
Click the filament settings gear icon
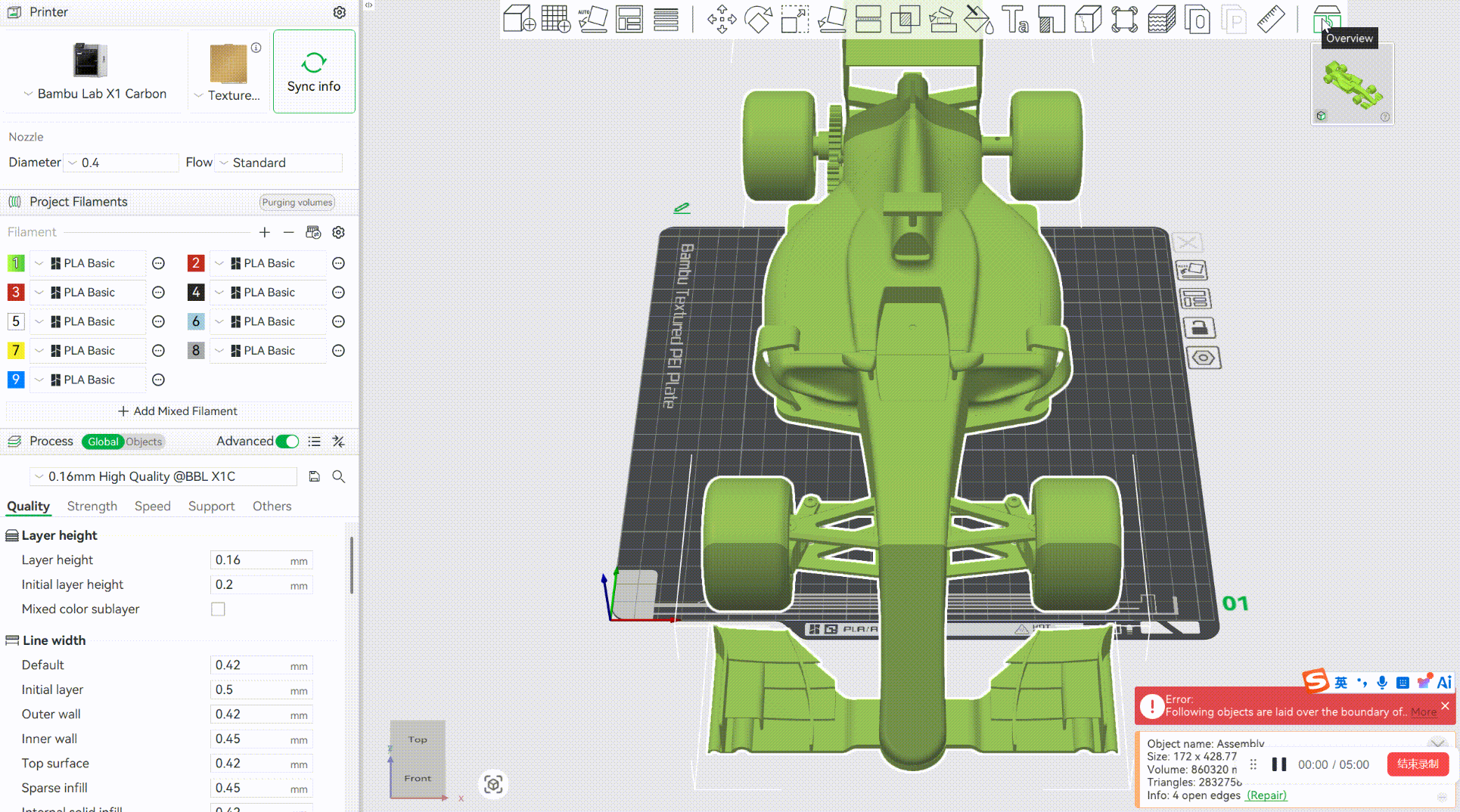point(339,232)
